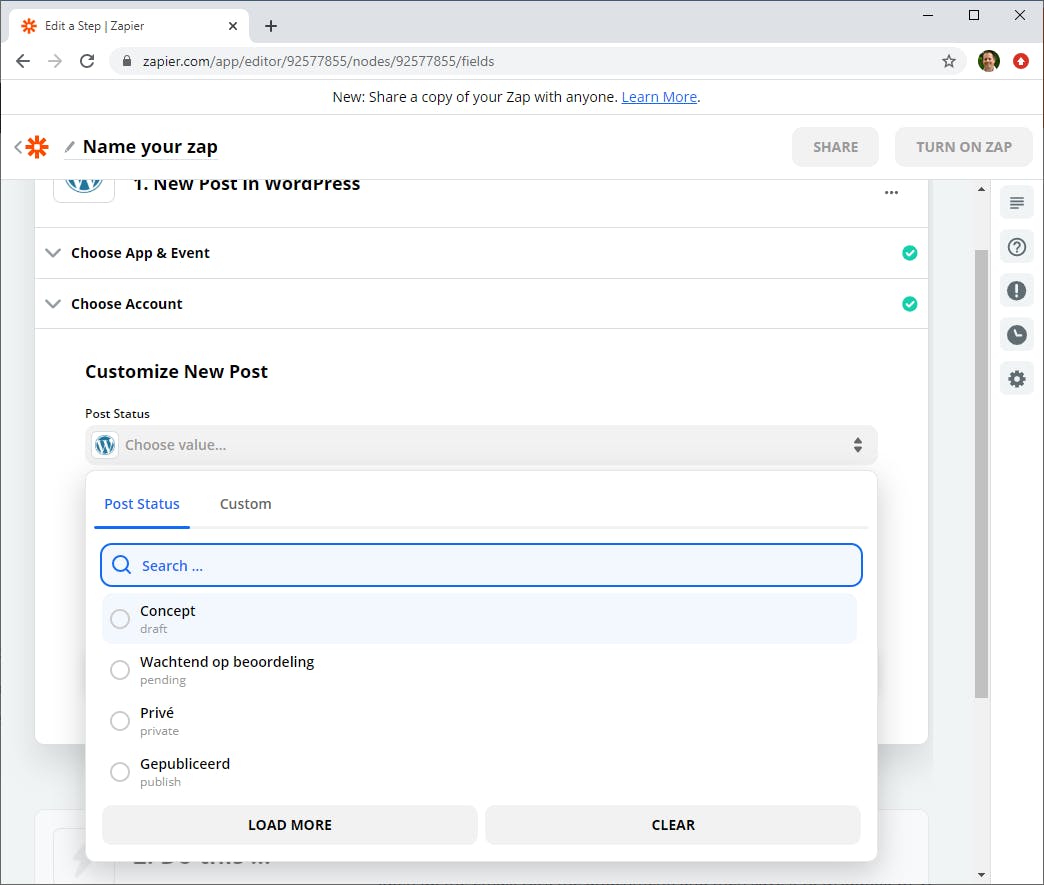
Task: Bookmark this page with the star icon
Action: 949,61
